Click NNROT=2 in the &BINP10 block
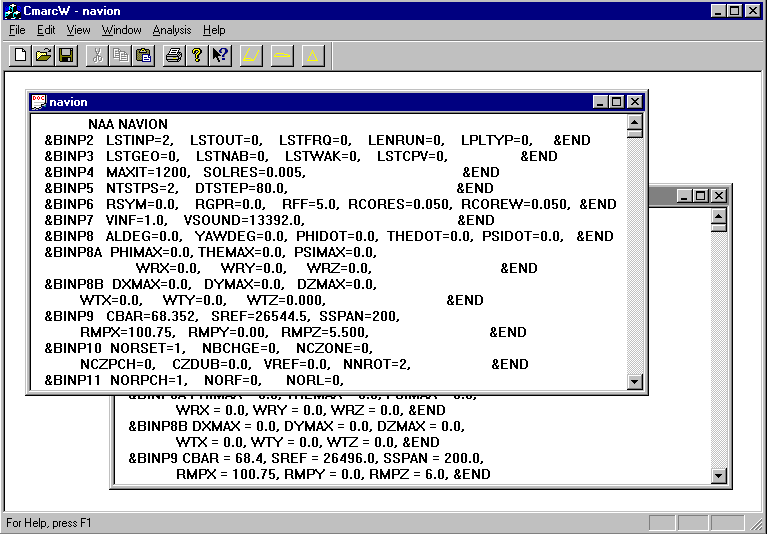This screenshot has width=767, height=534. coord(377,364)
